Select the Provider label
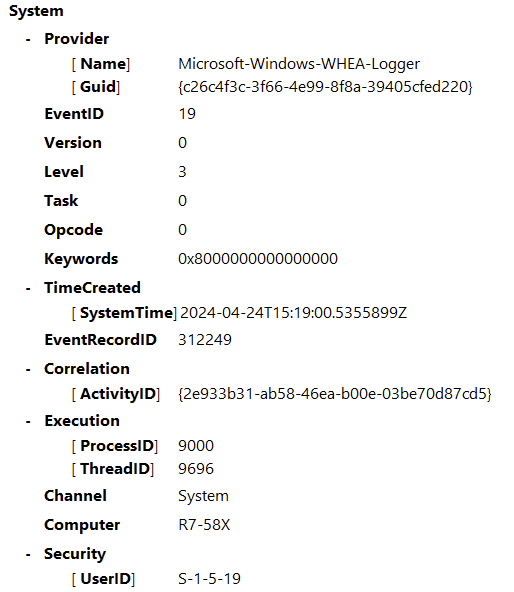514x592 pixels. 77,39
